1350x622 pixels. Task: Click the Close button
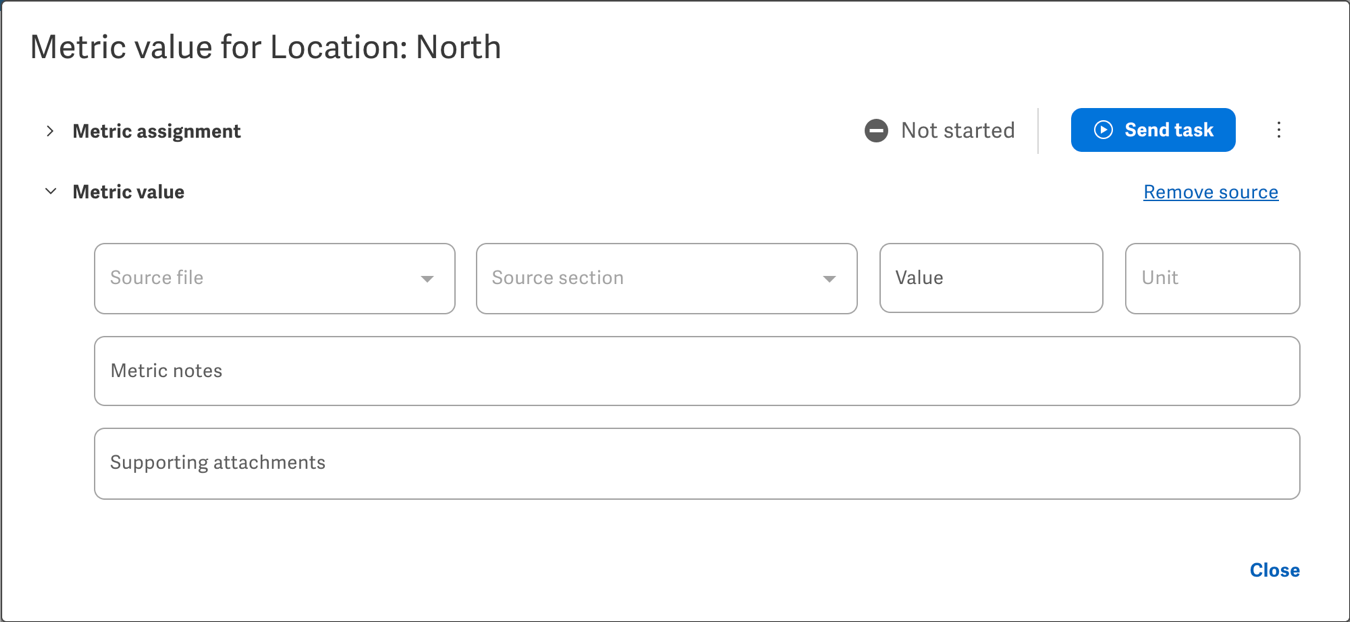[x=1275, y=570]
